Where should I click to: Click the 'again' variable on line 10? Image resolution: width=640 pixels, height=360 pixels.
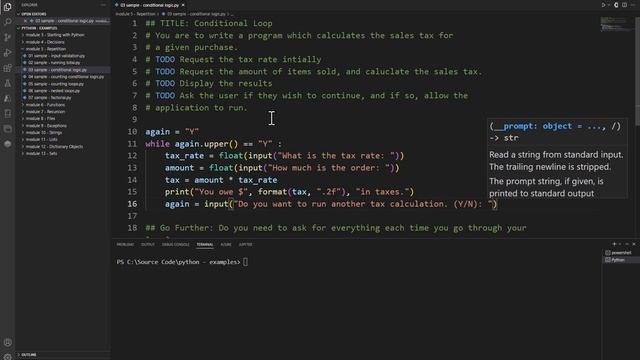pos(158,131)
